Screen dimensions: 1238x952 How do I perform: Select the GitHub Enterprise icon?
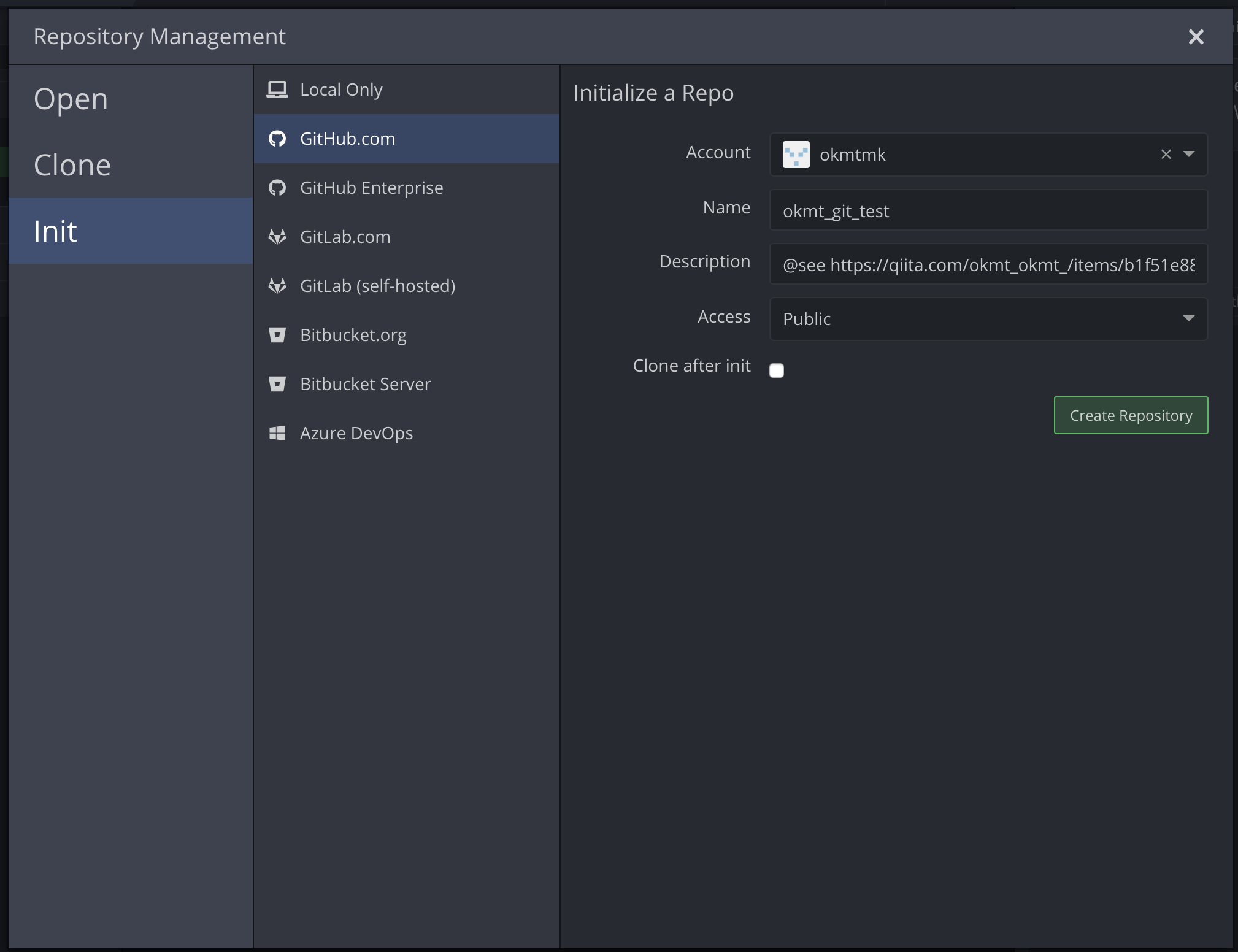[x=278, y=188]
